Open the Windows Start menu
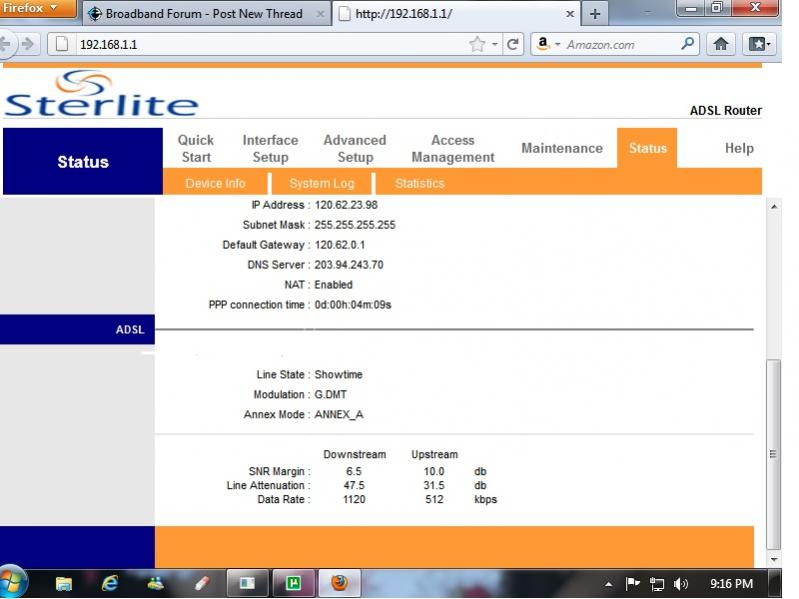The width and height of the screenshot is (799, 599). 13,583
